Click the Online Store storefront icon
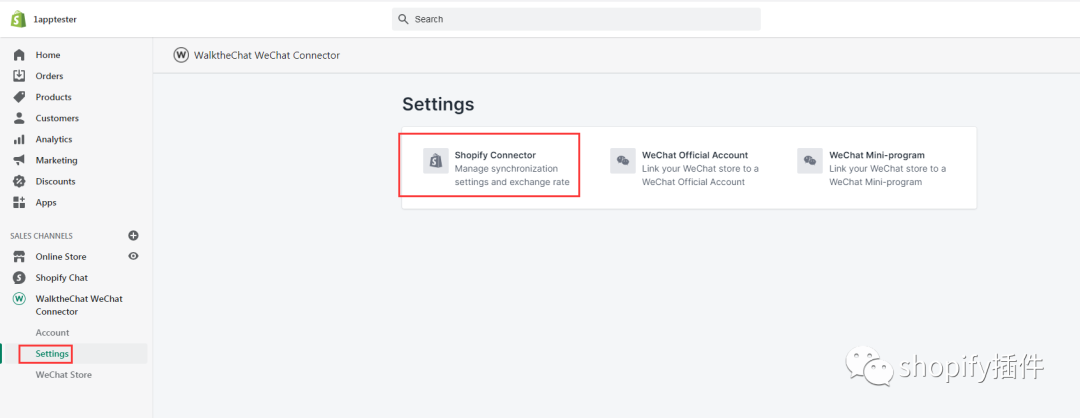This screenshot has width=1080, height=418. 19,257
